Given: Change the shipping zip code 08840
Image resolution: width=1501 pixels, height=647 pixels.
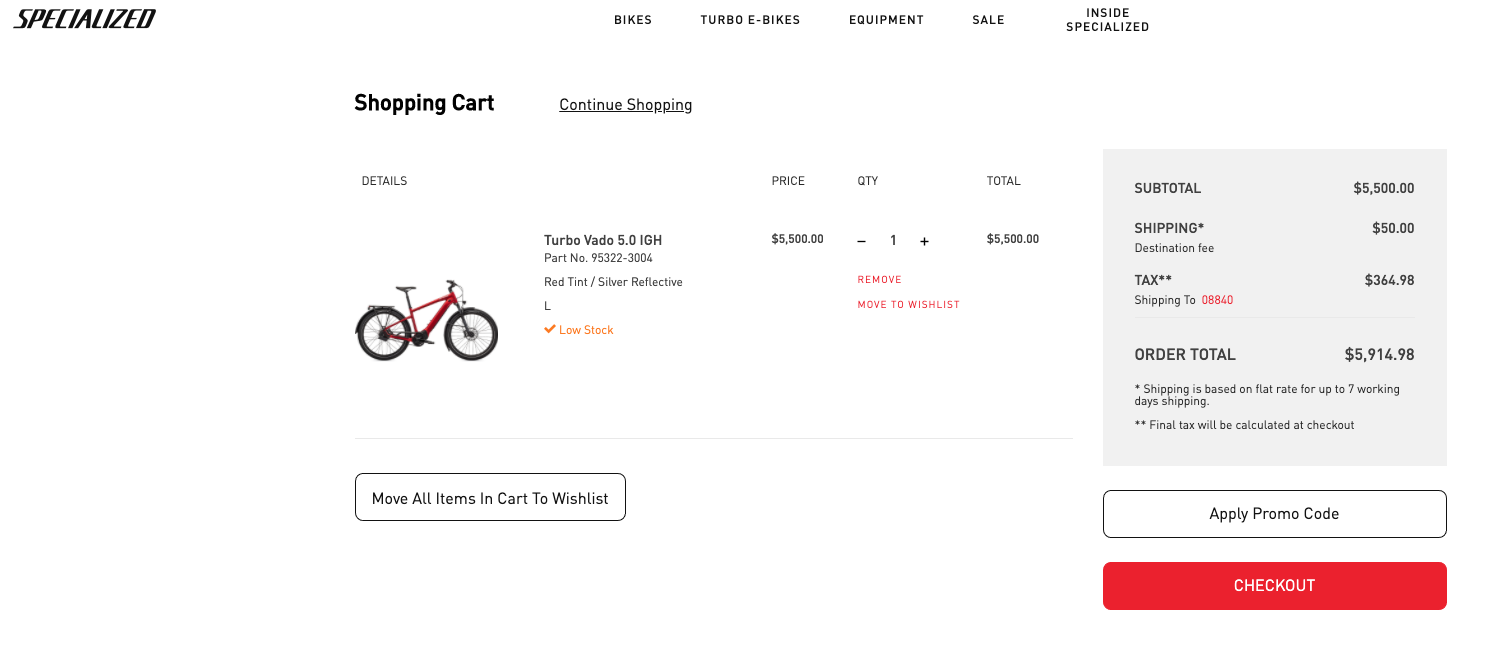Looking at the screenshot, I should tap(1217, 300).
